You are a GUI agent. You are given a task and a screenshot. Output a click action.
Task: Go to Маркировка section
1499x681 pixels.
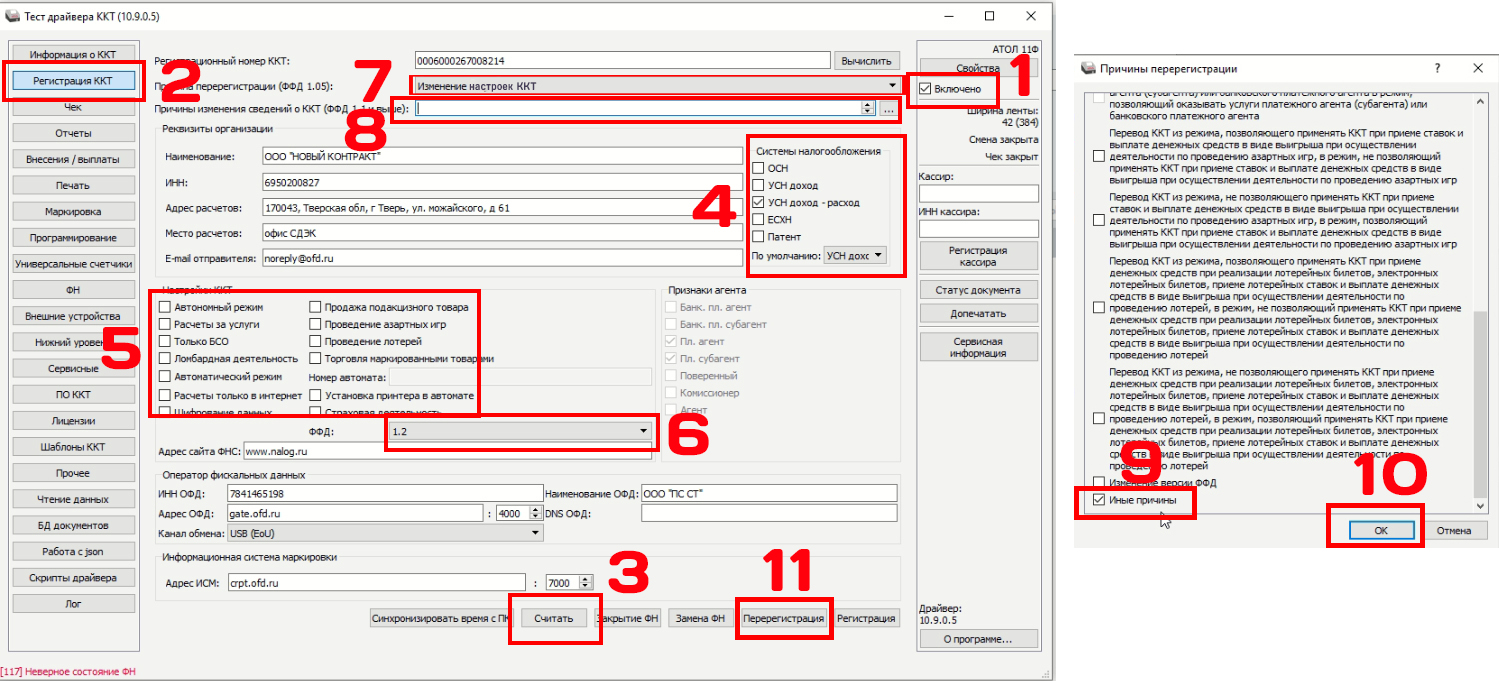pyautogui.click(x=73, y=212)
